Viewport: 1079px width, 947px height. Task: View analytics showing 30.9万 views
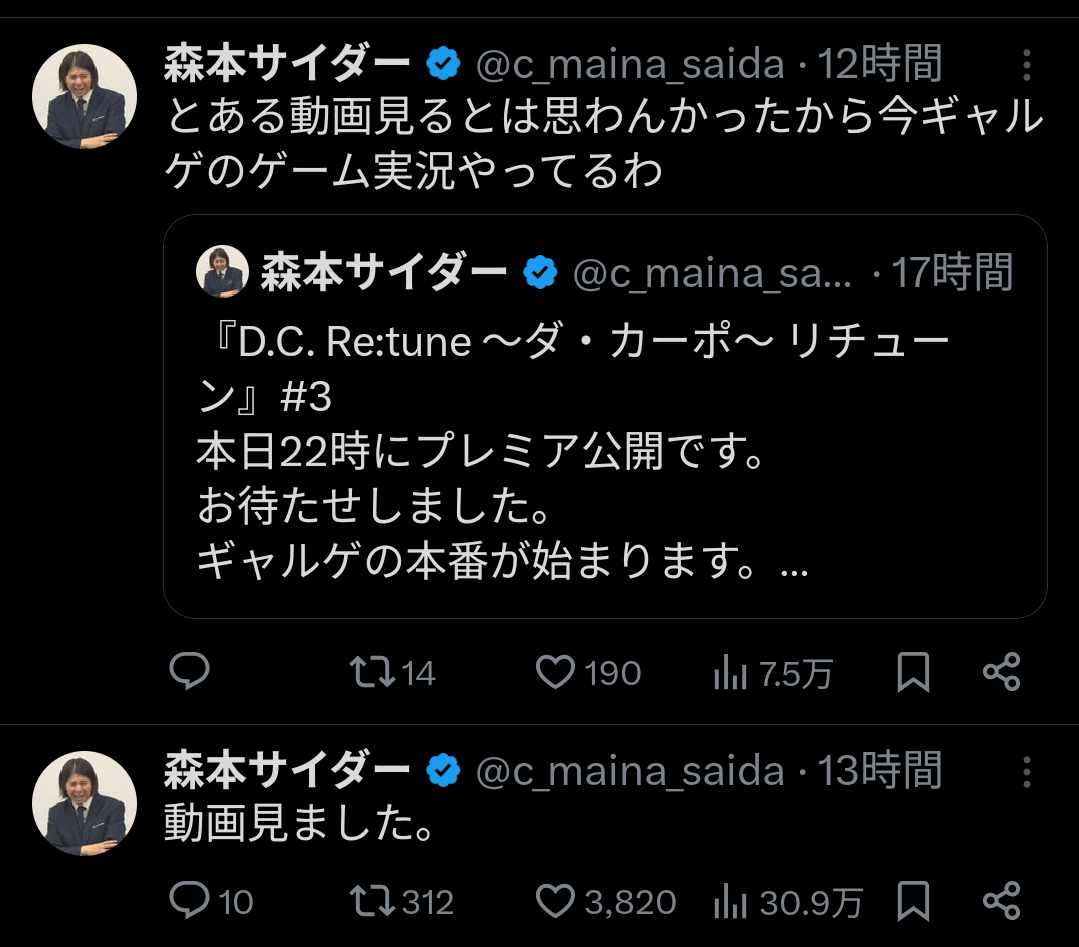pos(731,902)
